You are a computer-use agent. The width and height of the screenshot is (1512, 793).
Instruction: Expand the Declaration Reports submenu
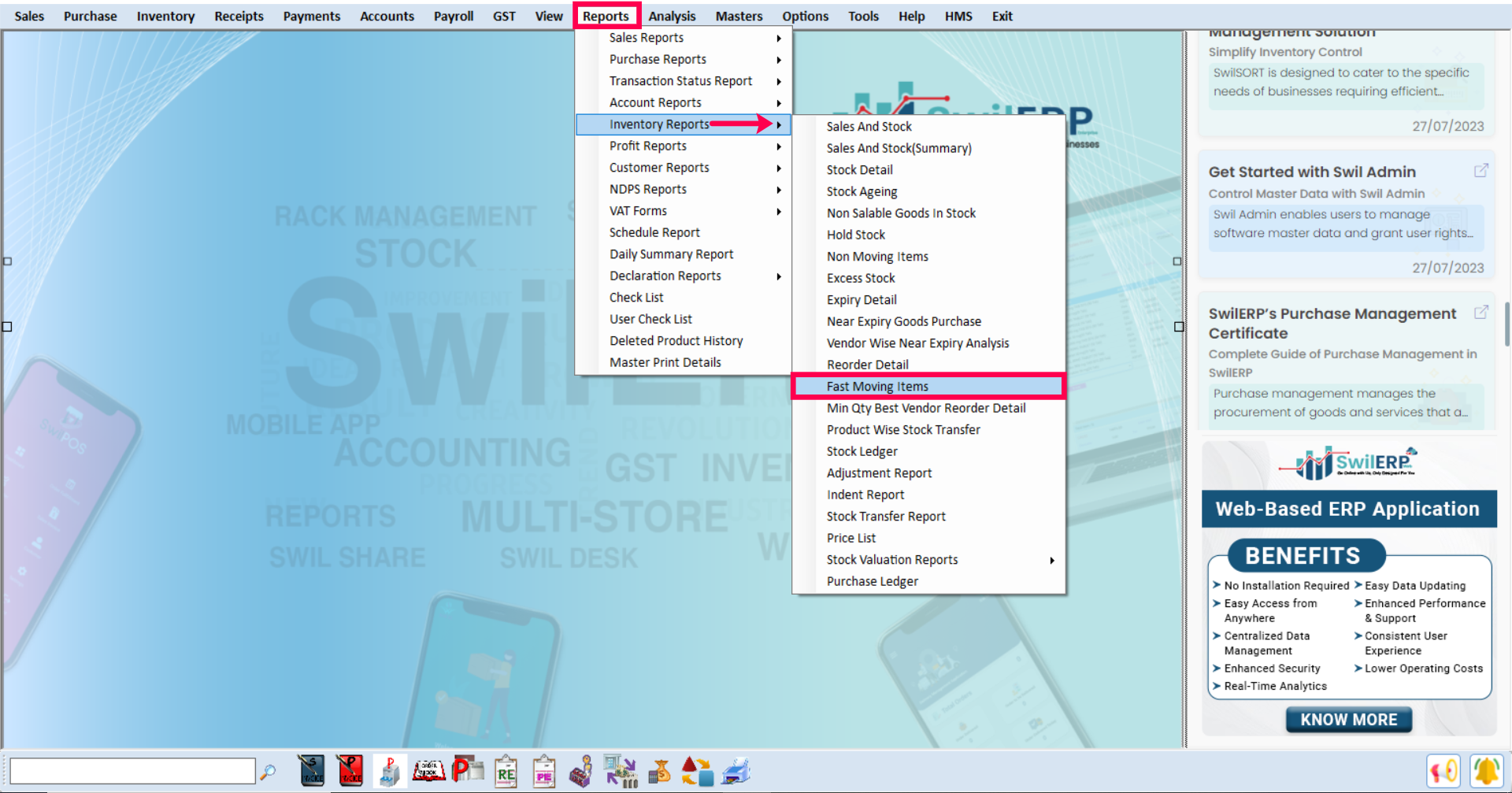(x=684, y=276)
